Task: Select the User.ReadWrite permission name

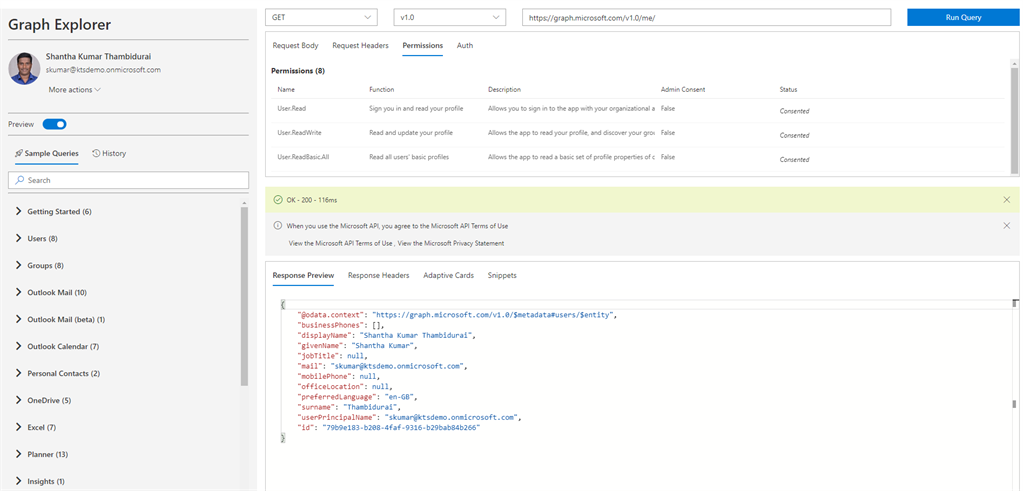Action: 299,132
